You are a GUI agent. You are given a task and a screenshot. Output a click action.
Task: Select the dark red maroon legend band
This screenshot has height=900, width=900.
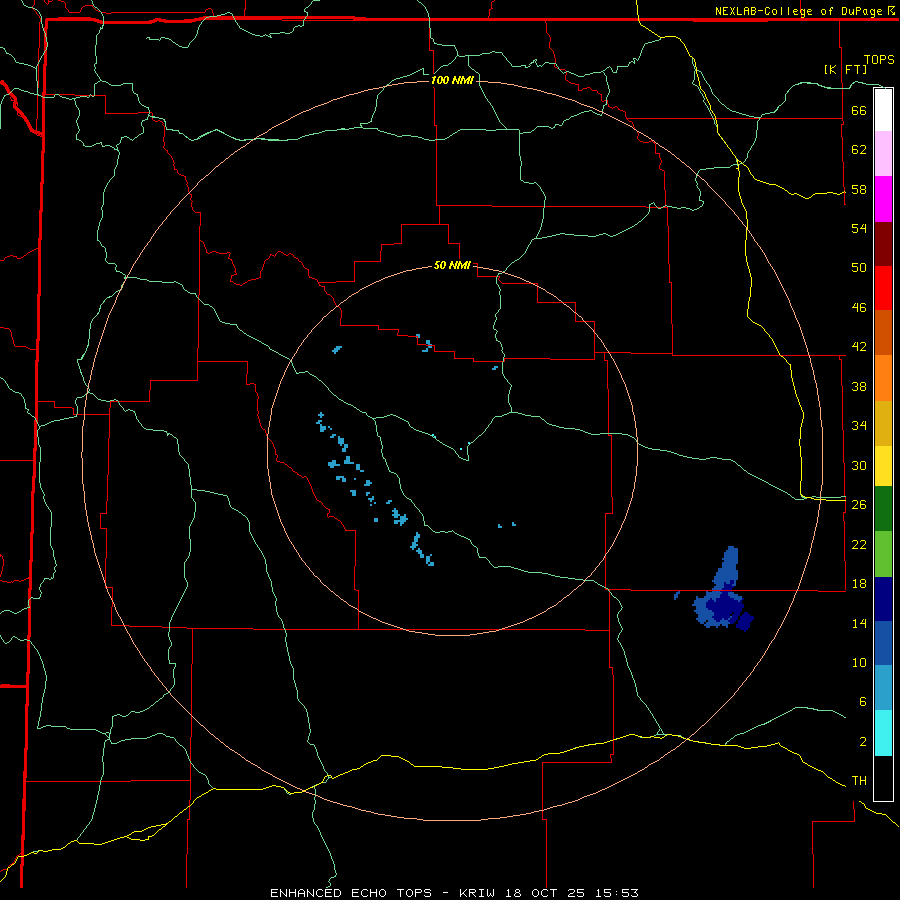(x=883, y=245)
